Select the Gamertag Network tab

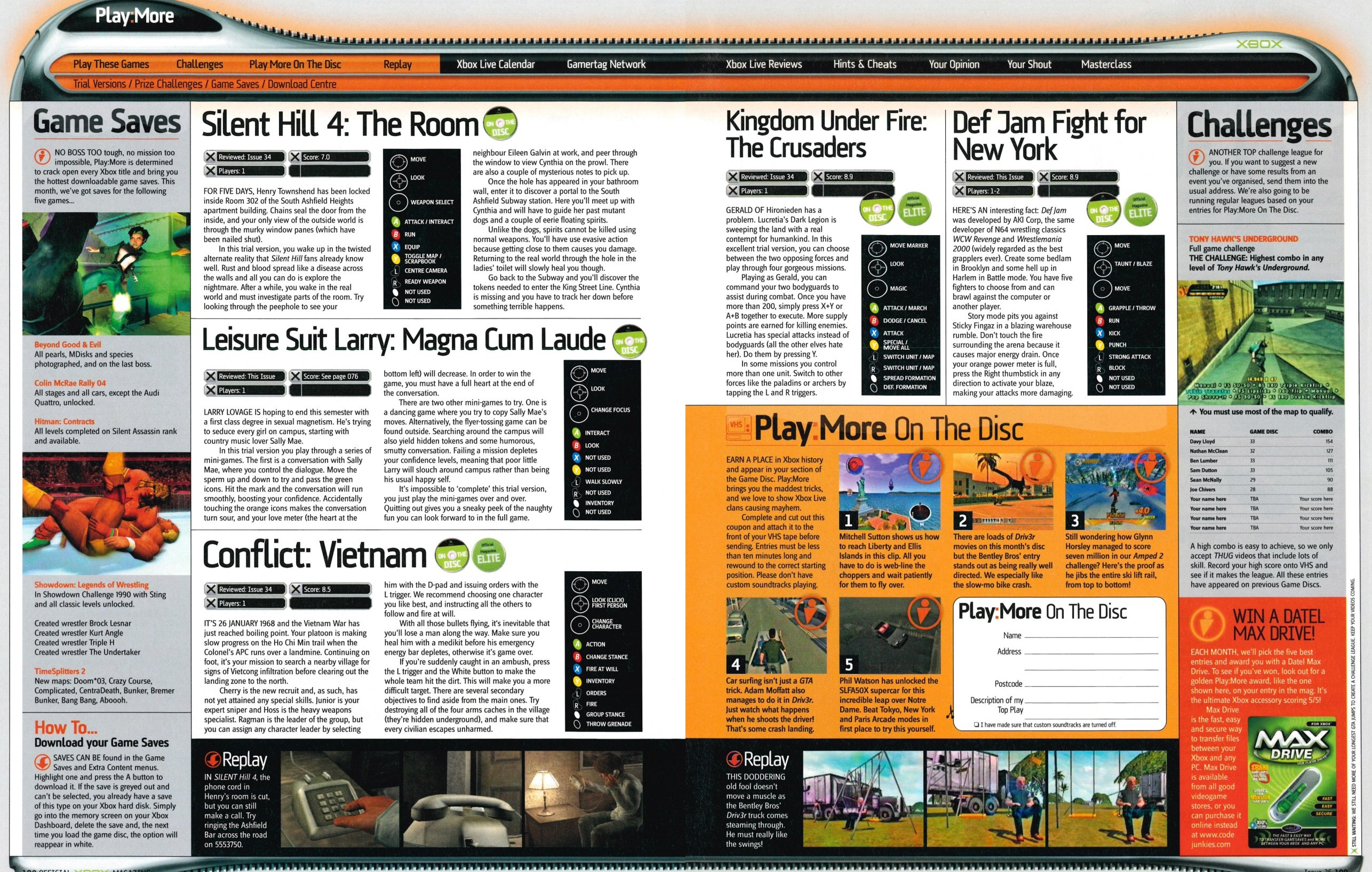pyautogui.click(x=605, y=65)
